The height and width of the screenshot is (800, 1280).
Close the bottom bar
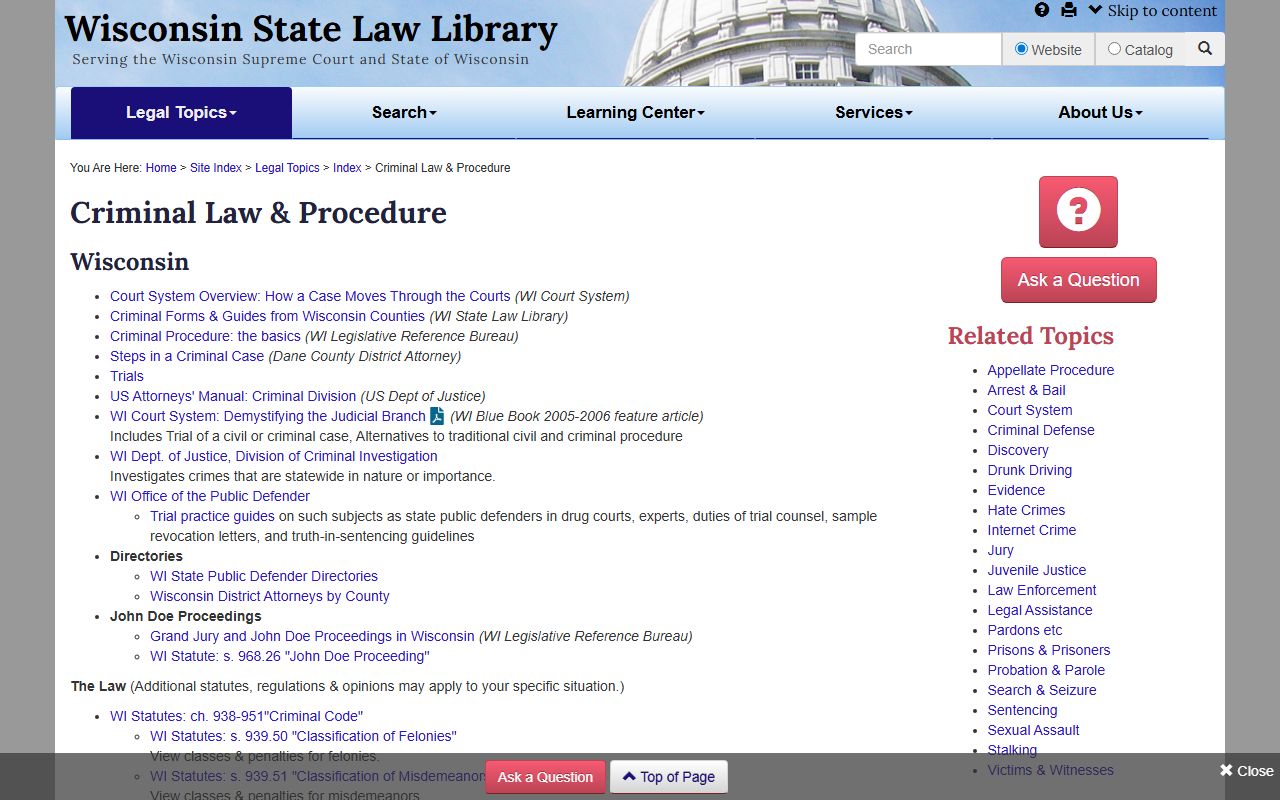pos(1246,771)
